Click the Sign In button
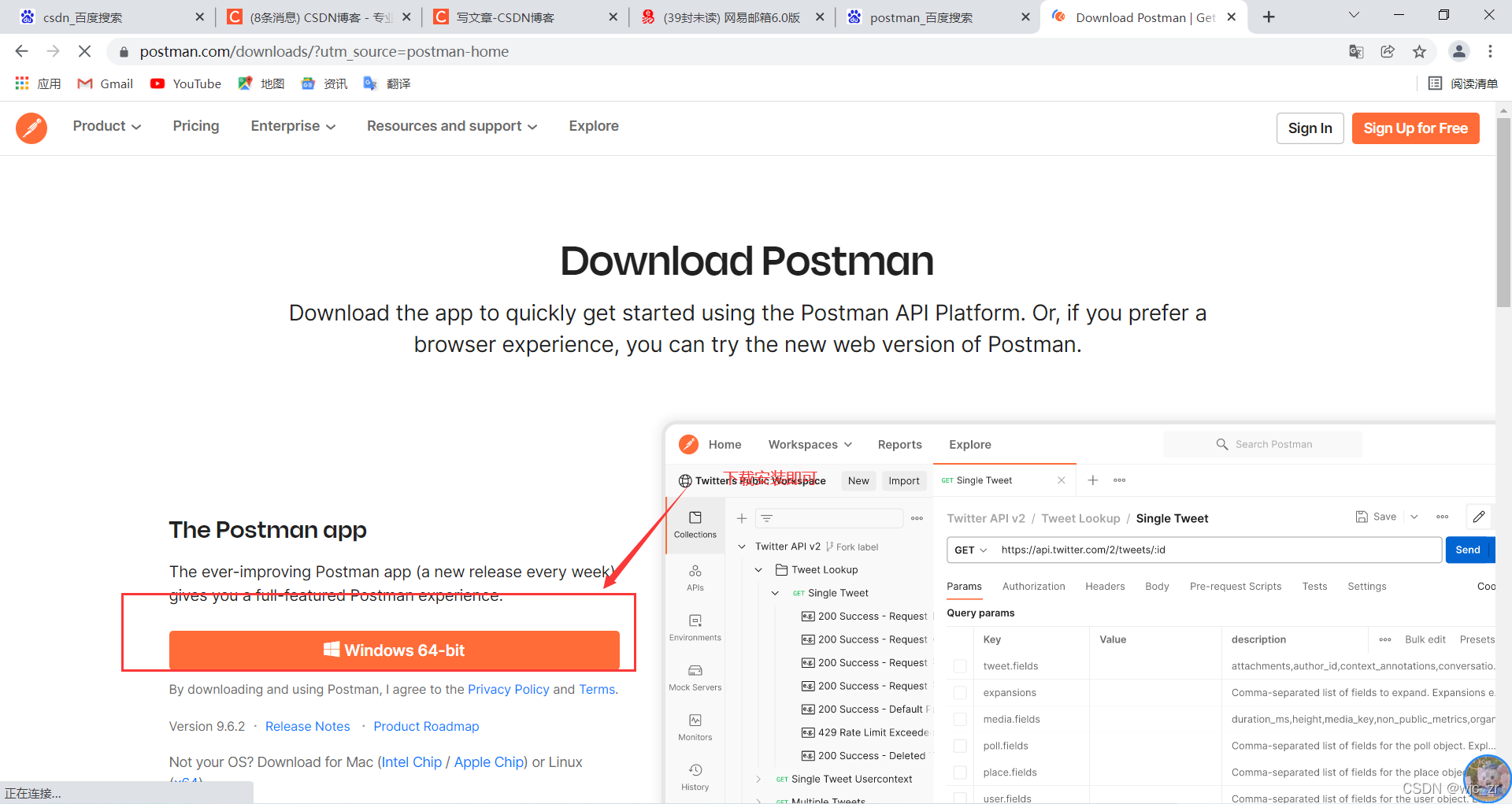 pyautogui.click(x=1310, y=128)
